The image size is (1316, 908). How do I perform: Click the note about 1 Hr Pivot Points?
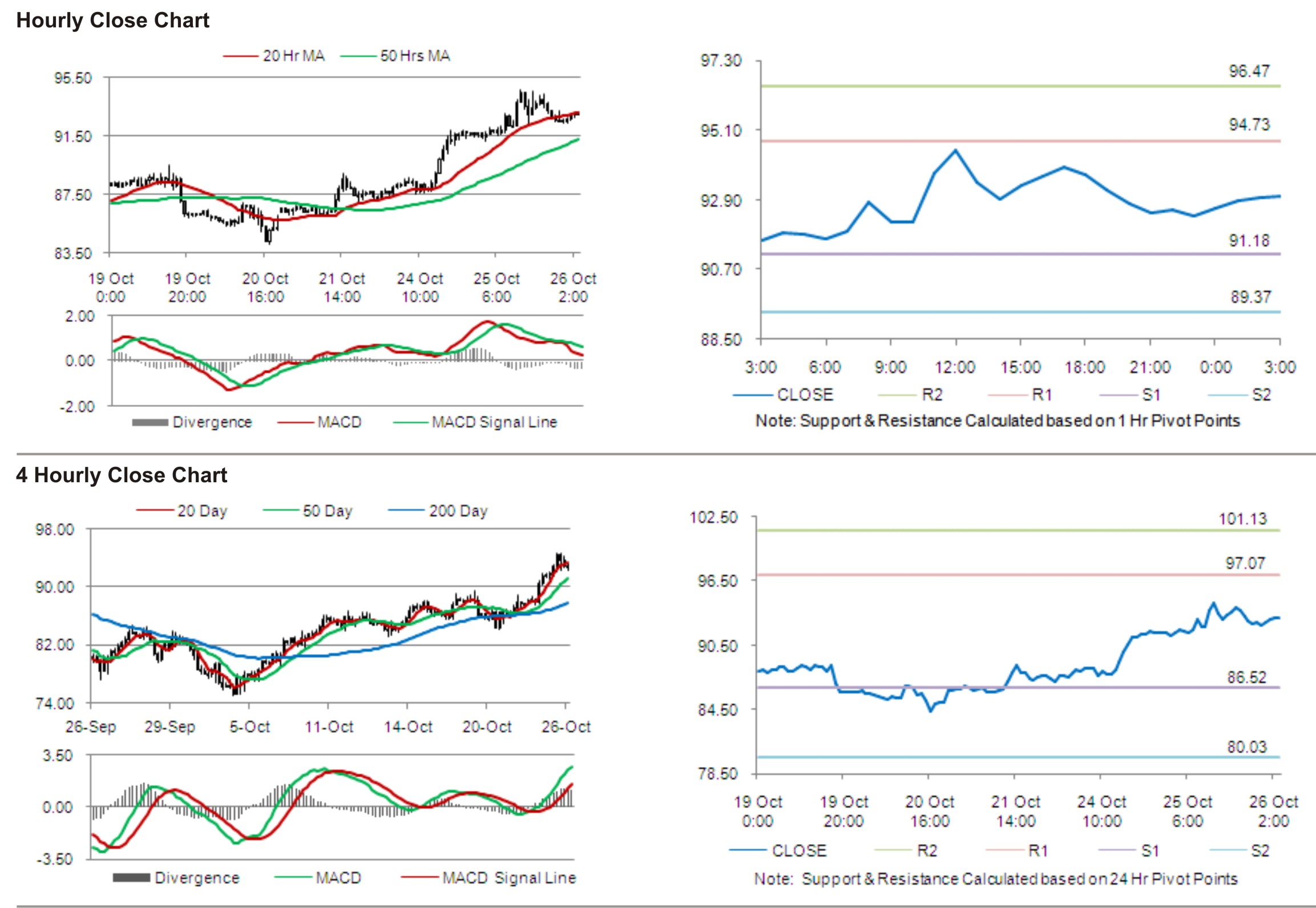(998, 421)
